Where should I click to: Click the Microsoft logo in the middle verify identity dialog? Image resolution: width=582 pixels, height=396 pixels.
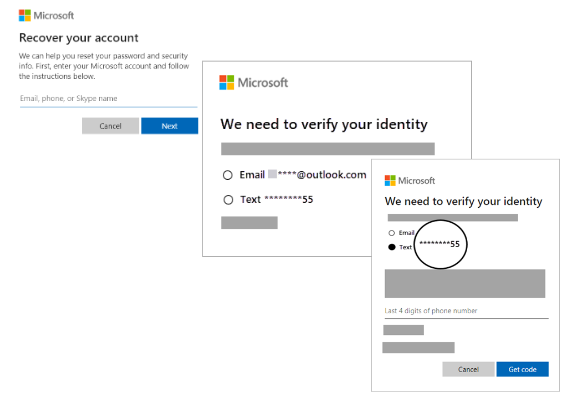[254, 82]
